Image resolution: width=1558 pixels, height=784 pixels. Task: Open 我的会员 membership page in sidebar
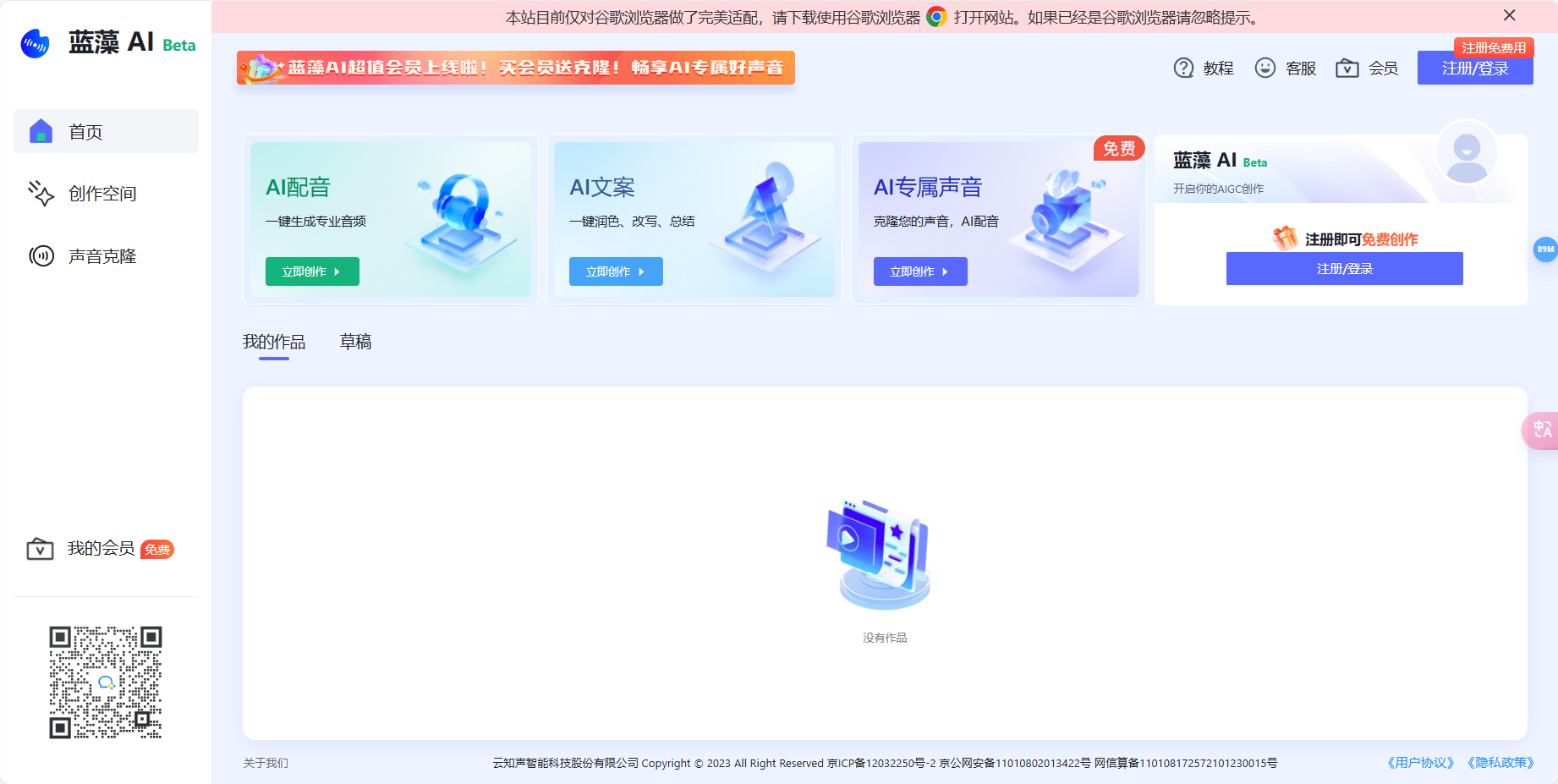(x=99, y=548)
